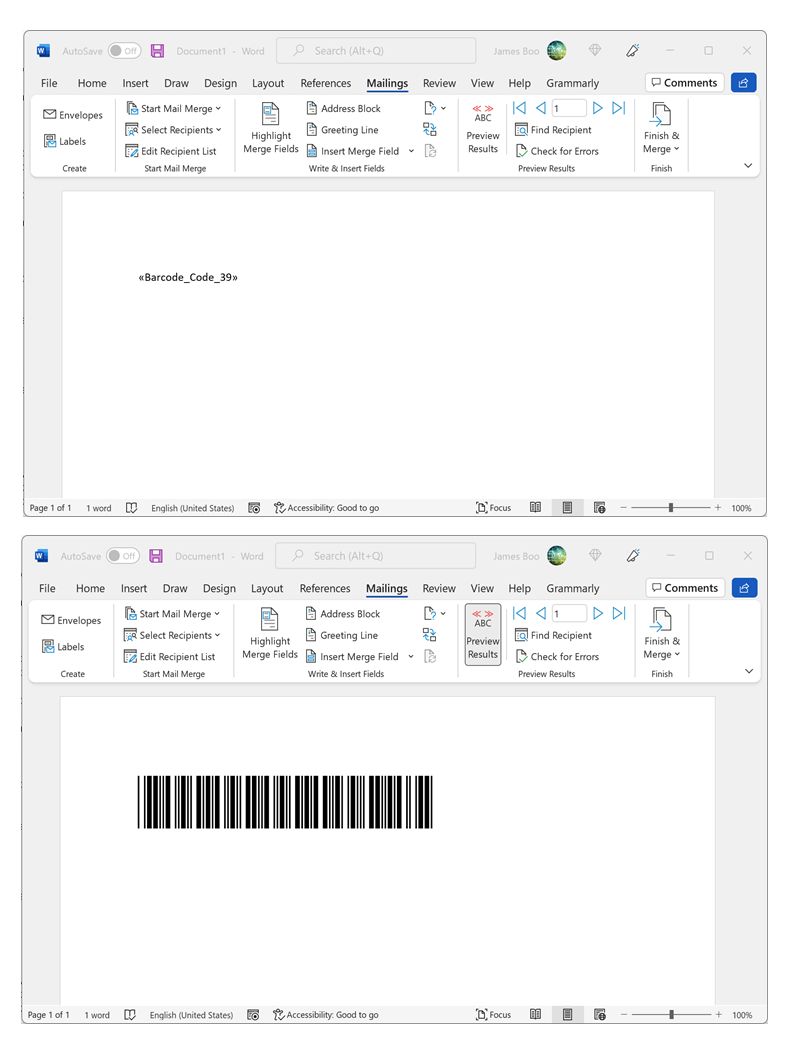Click Edit Recipient List in bottom window
Image resolution: width=797 pixels, height=1056 pixels.
pyautogui.click(x=170, y=656)
